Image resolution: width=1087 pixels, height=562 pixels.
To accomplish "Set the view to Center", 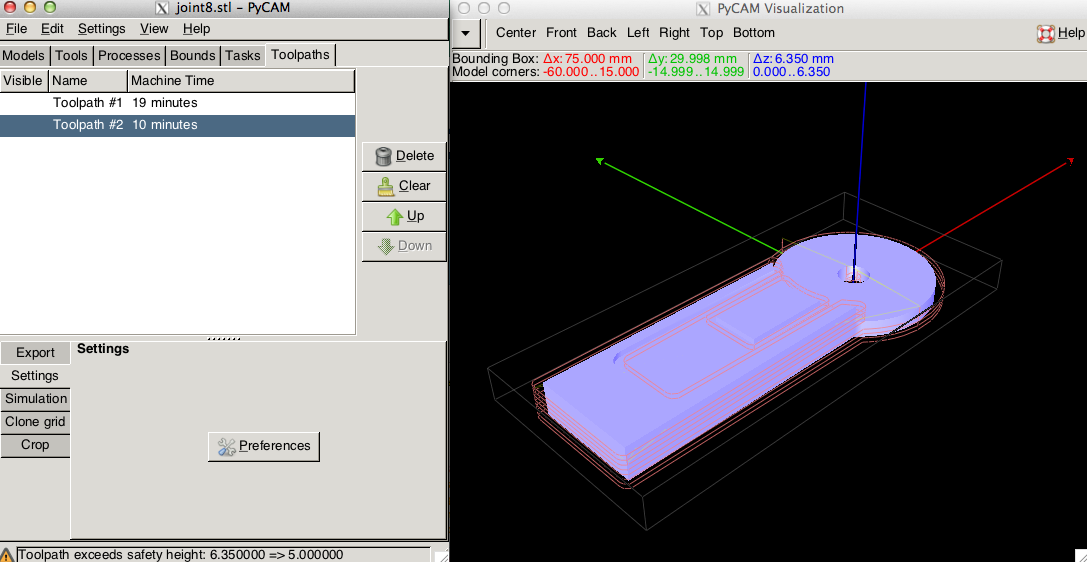I will [516, 33].
